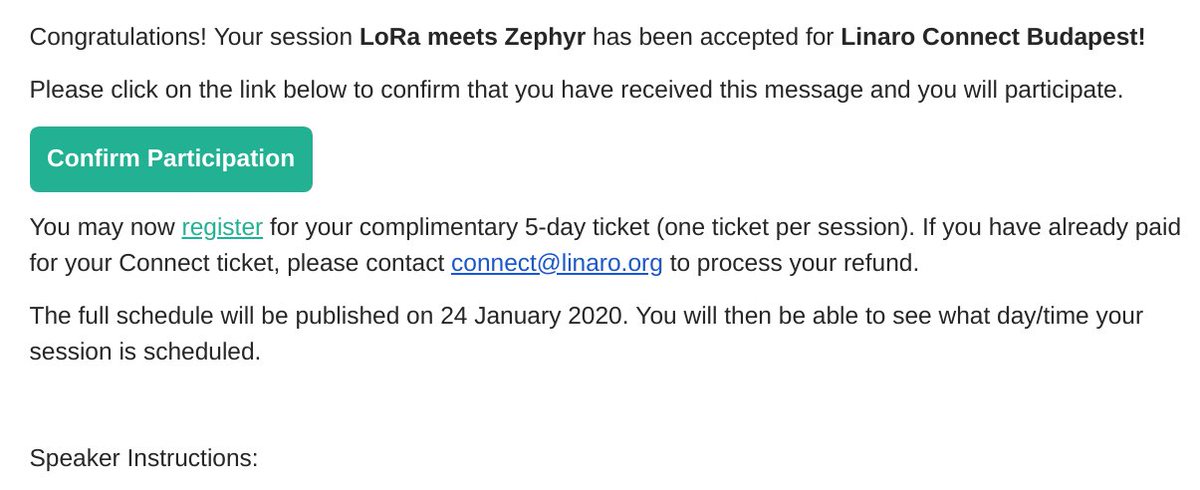
Task: Click the green Confirm Participation button
Action: [x=171, y=159]
